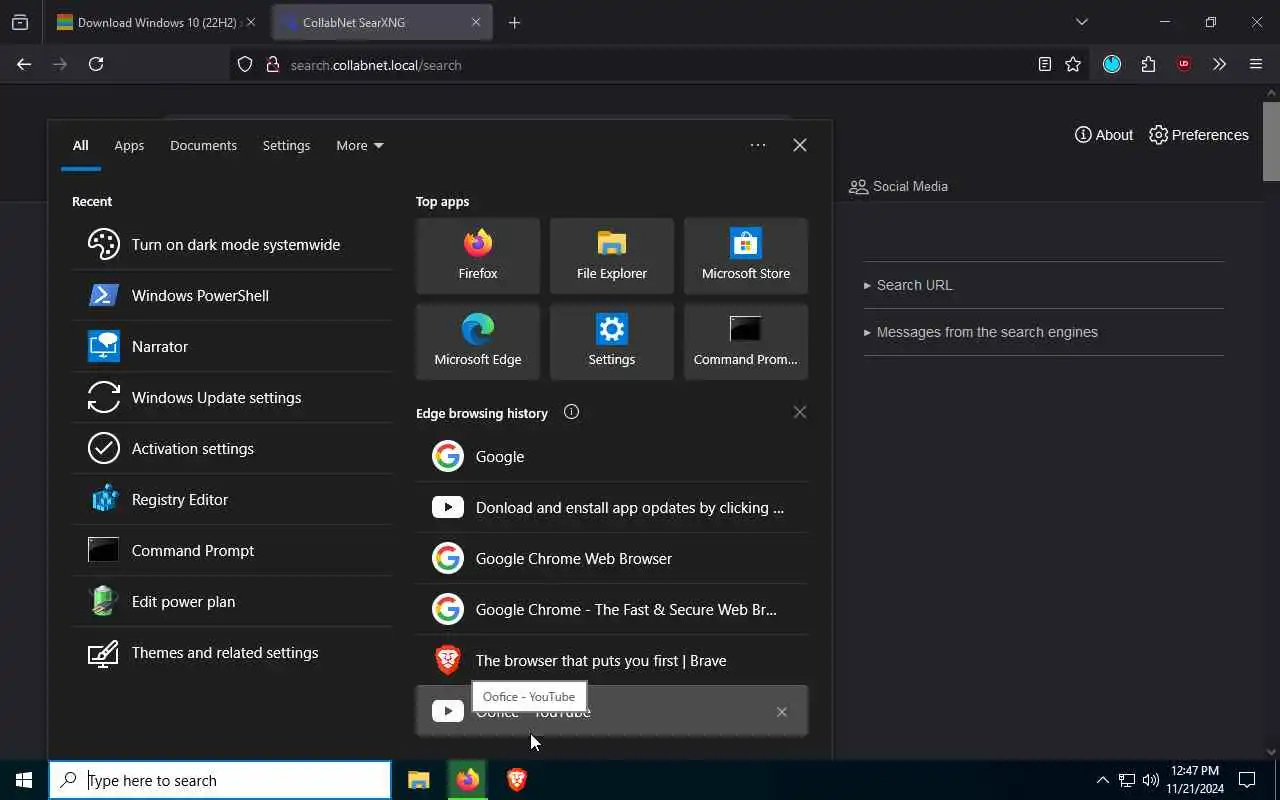This screenshot has width=1280, height=800.
Task: Open new Firefox tab
Action: [514, 22]
